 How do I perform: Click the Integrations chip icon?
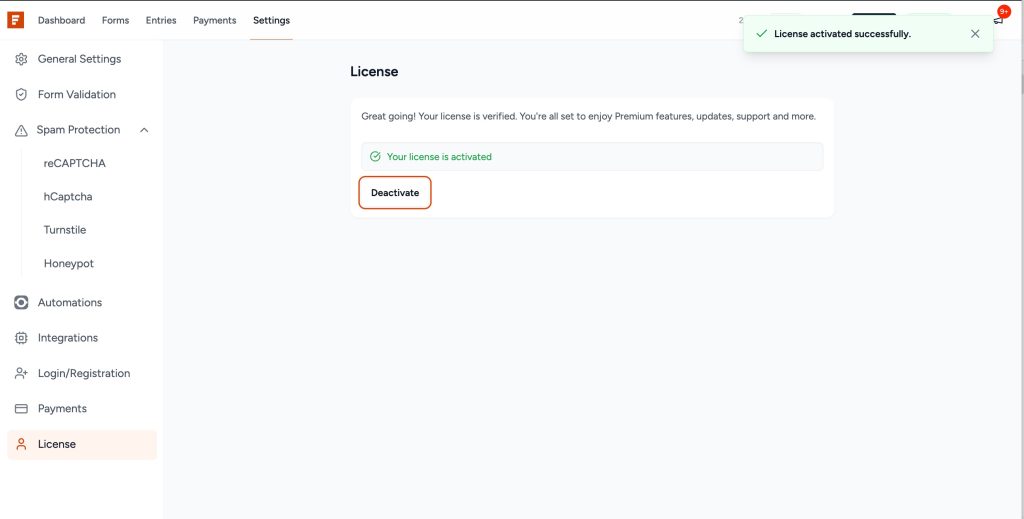21,338
